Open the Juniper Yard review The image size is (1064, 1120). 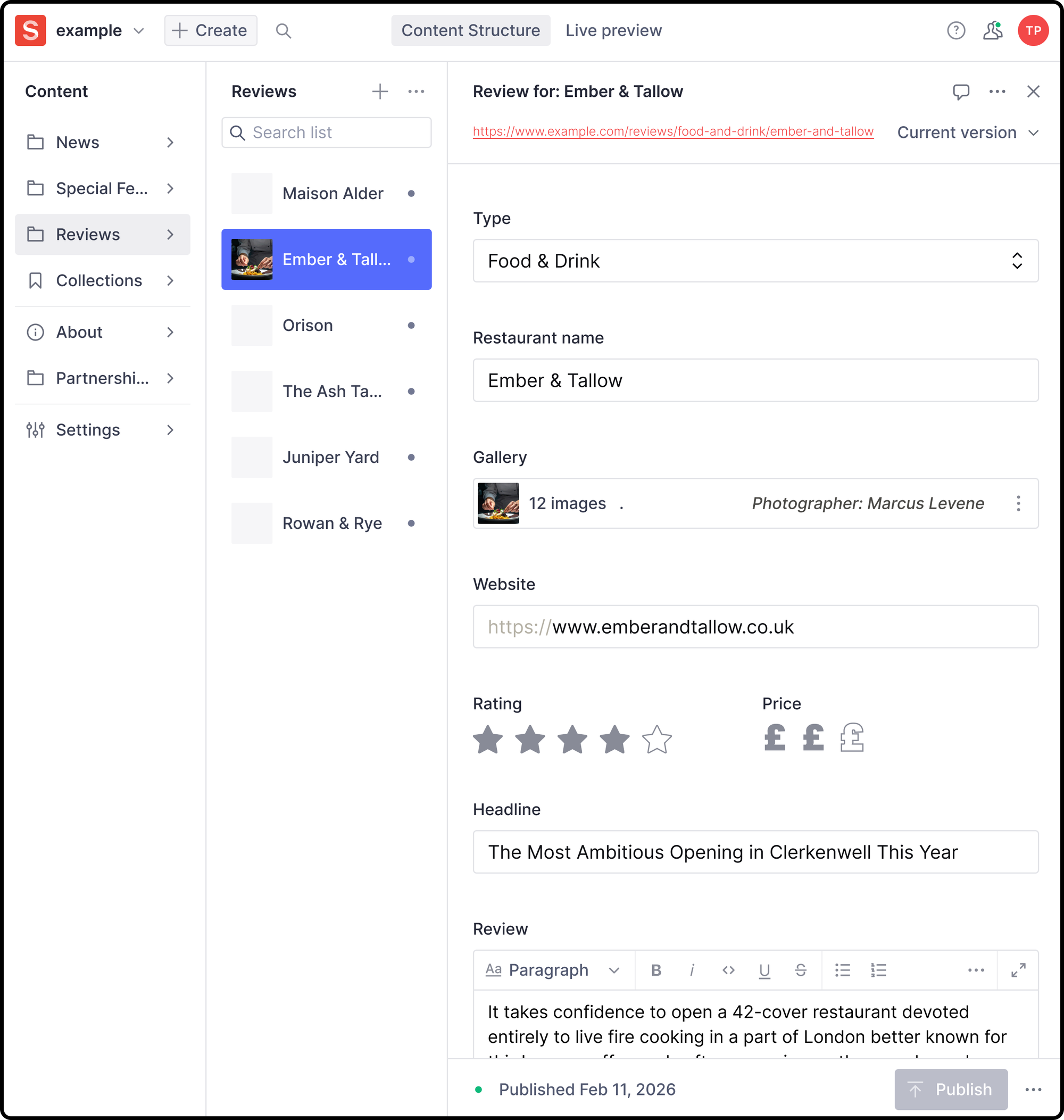326,457
